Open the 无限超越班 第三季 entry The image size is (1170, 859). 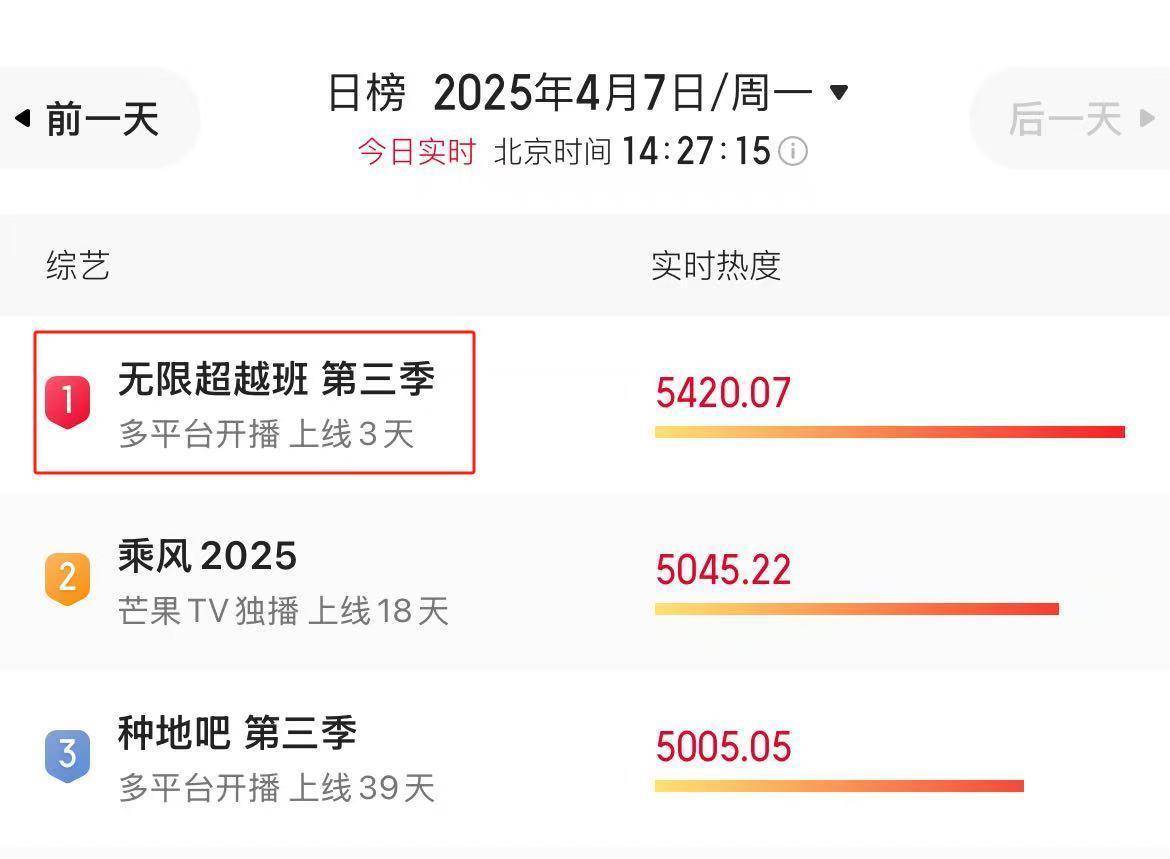point(276,380)
